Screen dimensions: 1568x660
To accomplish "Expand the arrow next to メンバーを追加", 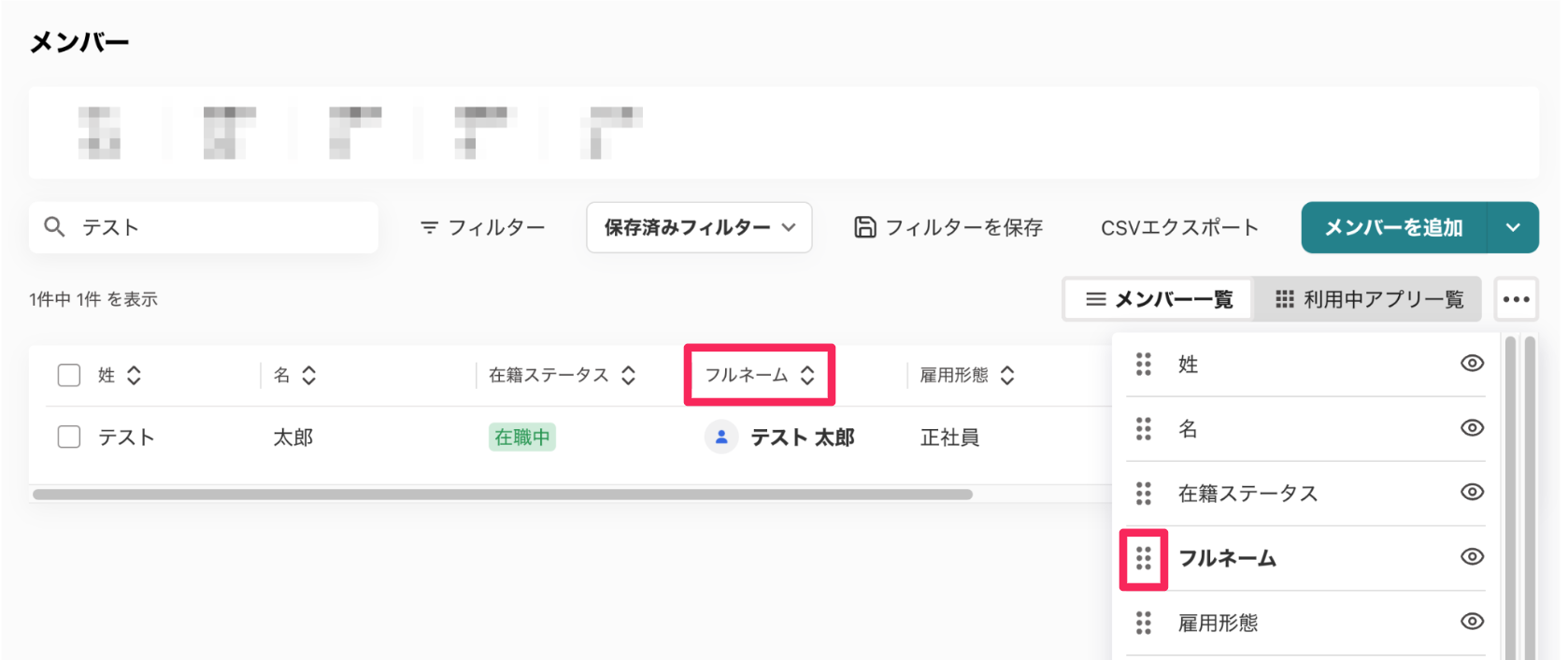I will (1513, 227).
